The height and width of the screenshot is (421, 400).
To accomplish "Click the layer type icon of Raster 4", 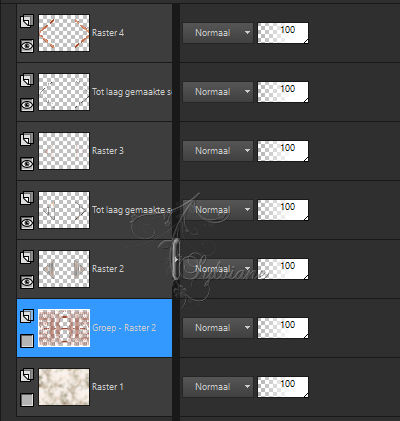I will point(27,22).
